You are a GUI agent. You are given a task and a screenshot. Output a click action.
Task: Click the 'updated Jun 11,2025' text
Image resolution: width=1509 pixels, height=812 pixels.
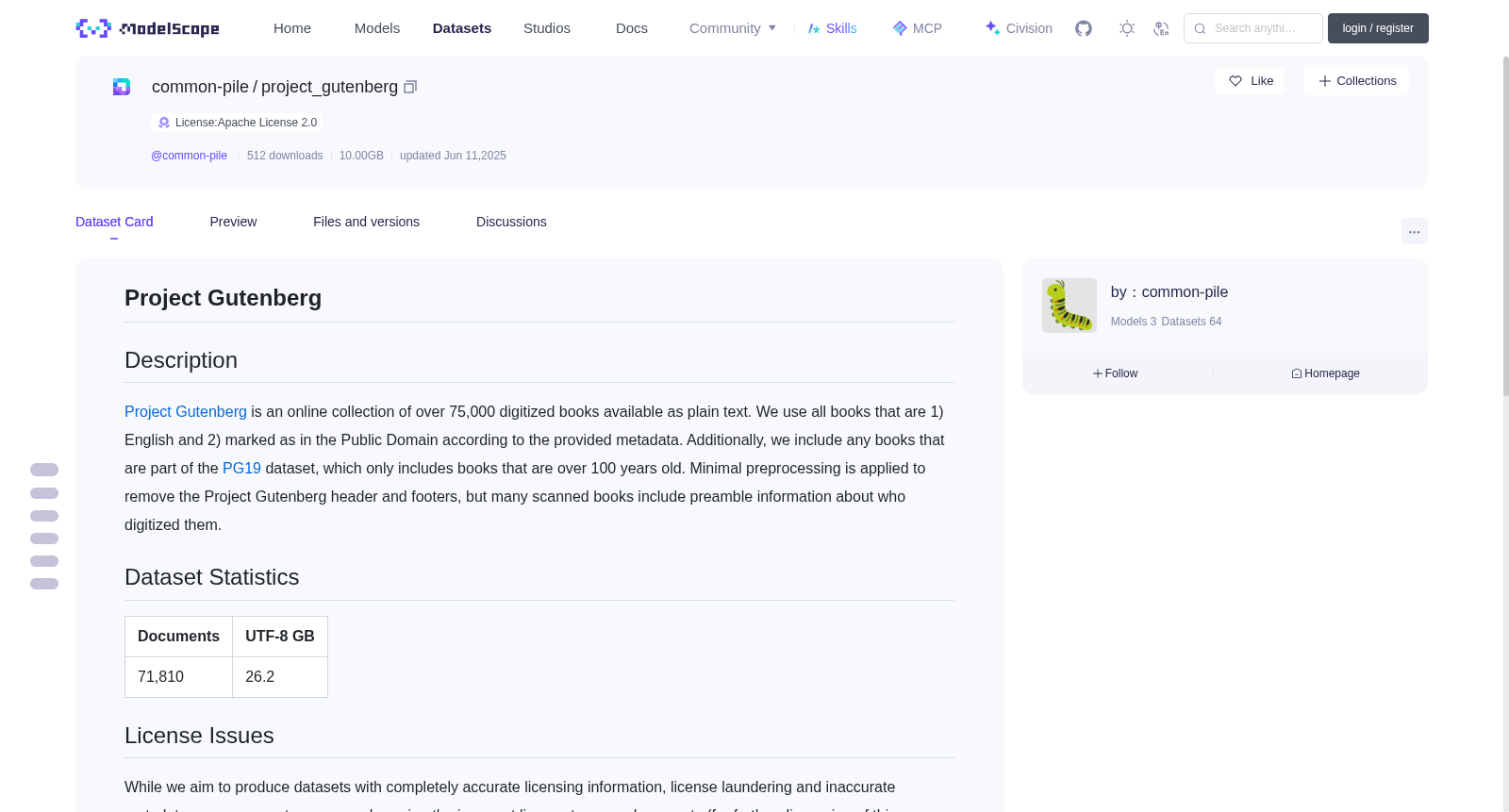coord(453,156)
